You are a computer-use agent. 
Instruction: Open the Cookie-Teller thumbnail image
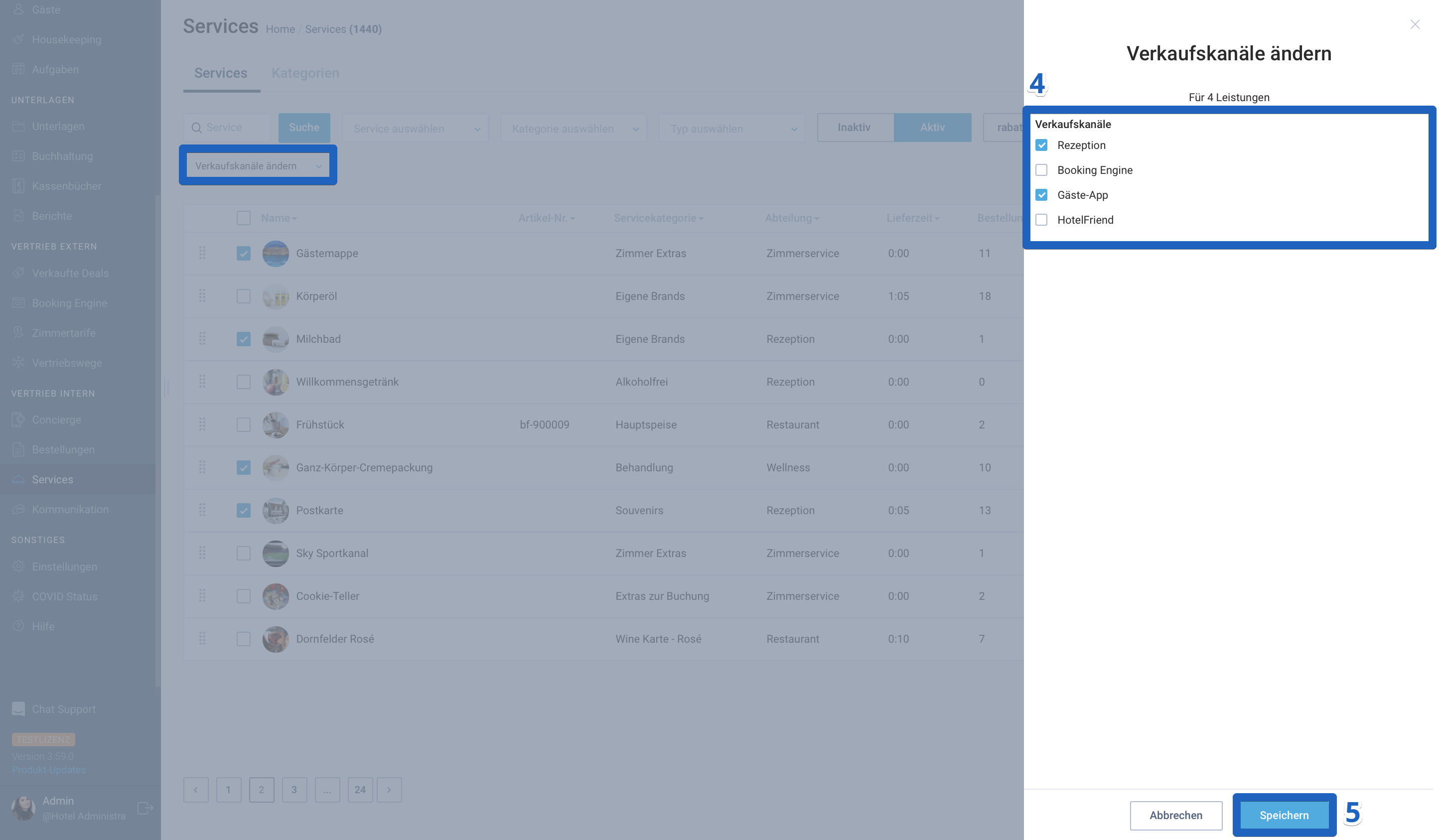click(x=275, y=596)
